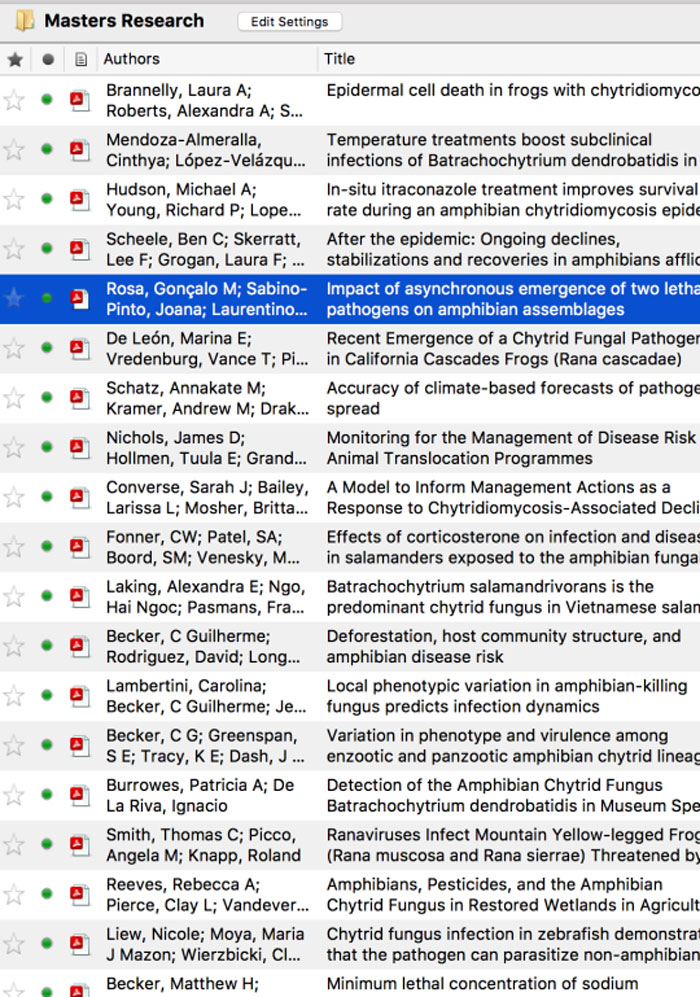Toggle read status dot for Converse, Sarah

click(47, 497)
